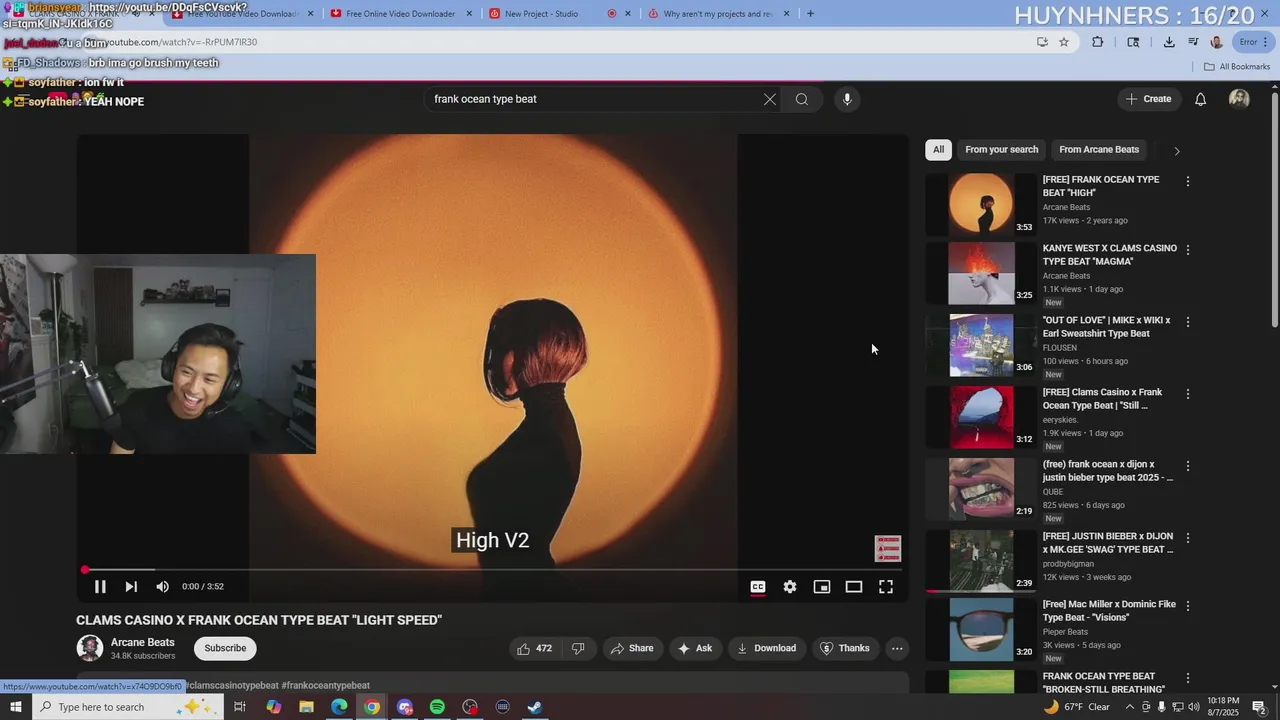The image size is (1280, 720).
Task: Toggle closed captions on player
Action: pos(758,587)
